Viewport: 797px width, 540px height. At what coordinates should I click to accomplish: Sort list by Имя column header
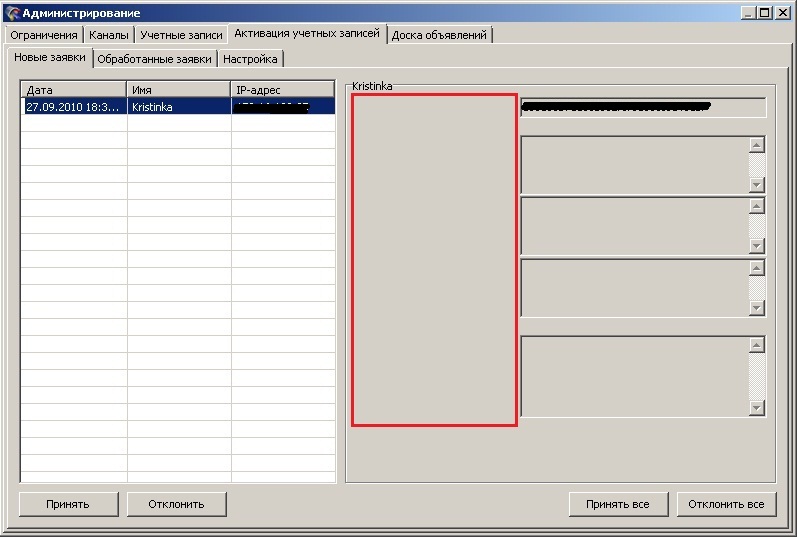(x=179, y=90)
